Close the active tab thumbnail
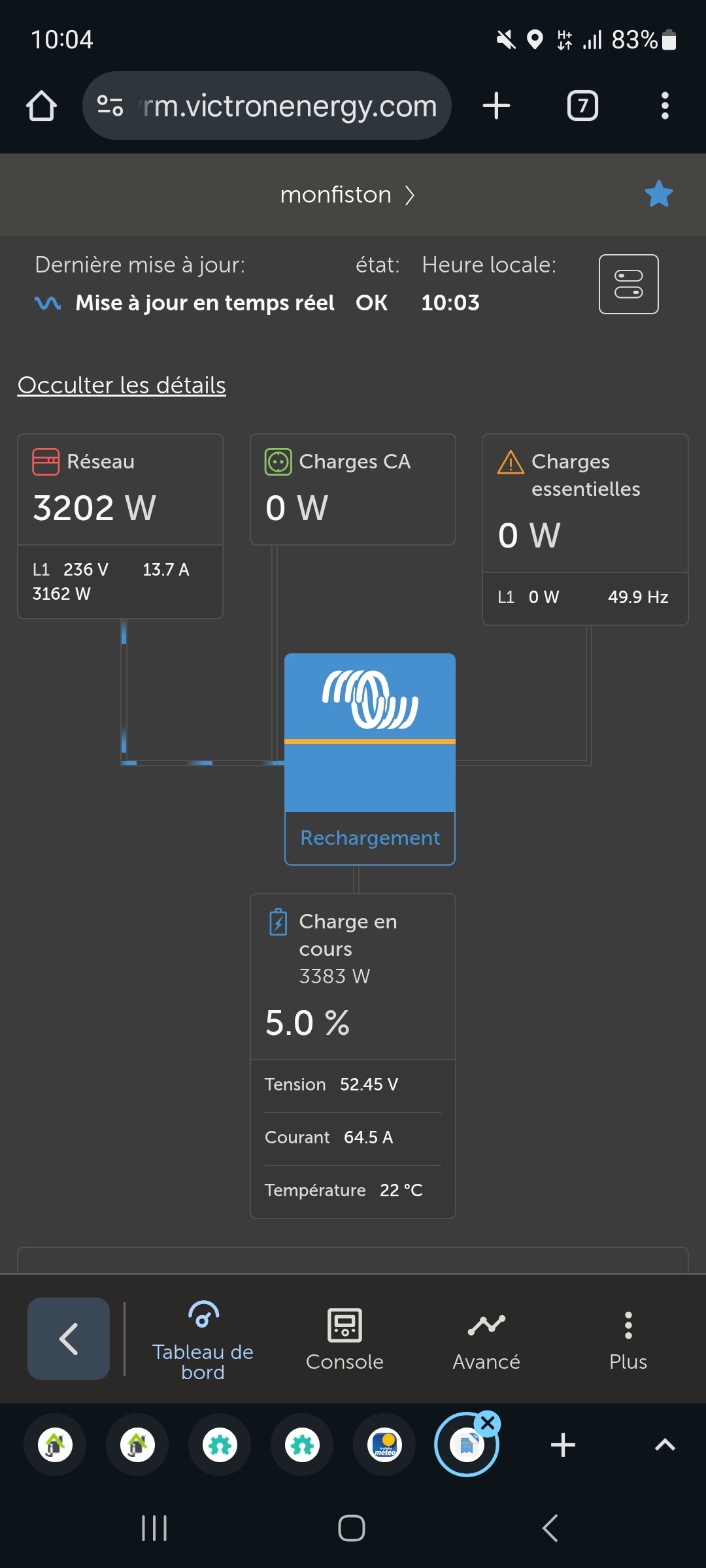The width and height of the screenshot is (706, 1568). pos(488,1423)
